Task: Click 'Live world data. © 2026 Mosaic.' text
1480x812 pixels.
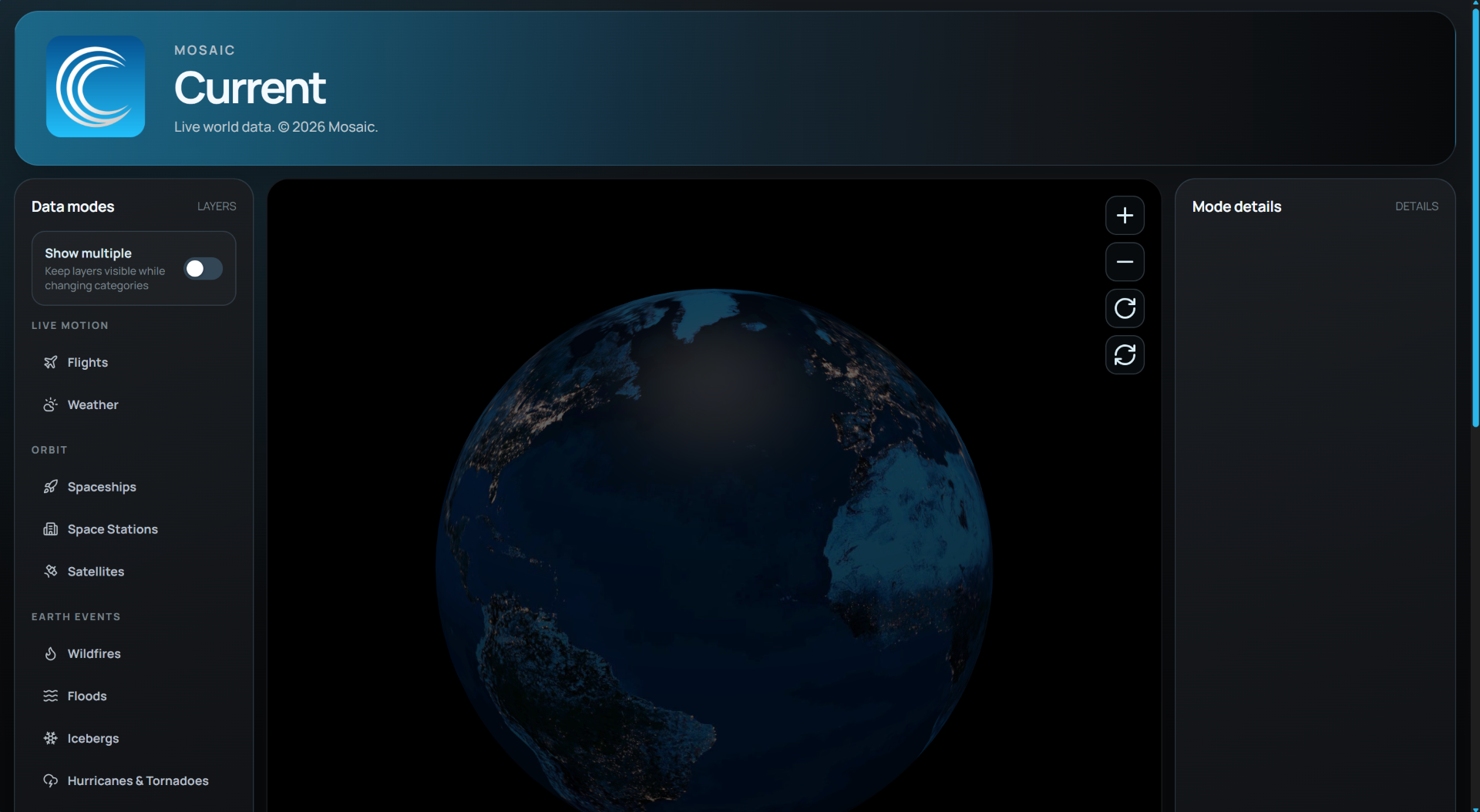Action: [x=276, y=127]
